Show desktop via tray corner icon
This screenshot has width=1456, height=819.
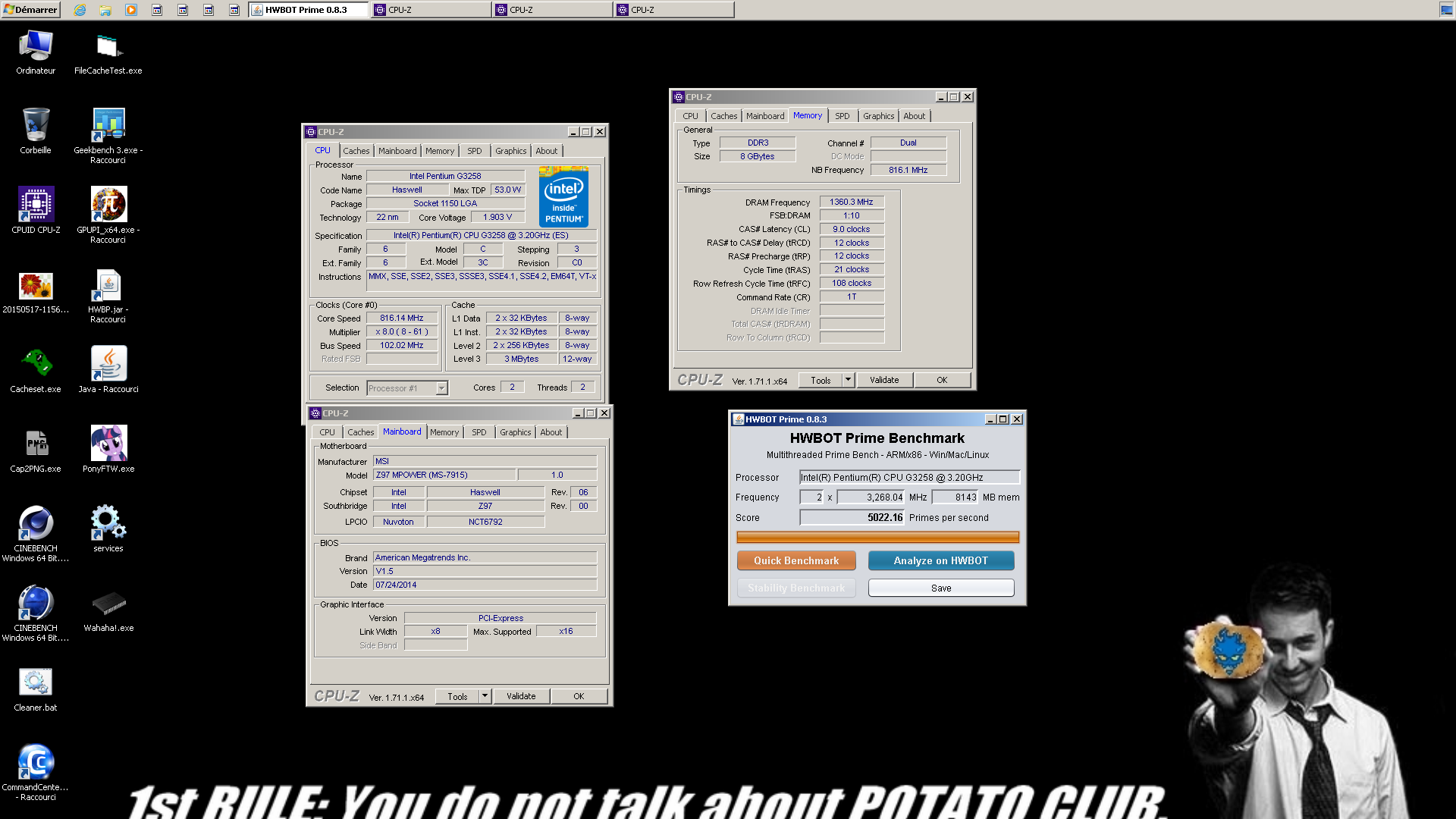pyautogui.click(x=1446, y=10)
